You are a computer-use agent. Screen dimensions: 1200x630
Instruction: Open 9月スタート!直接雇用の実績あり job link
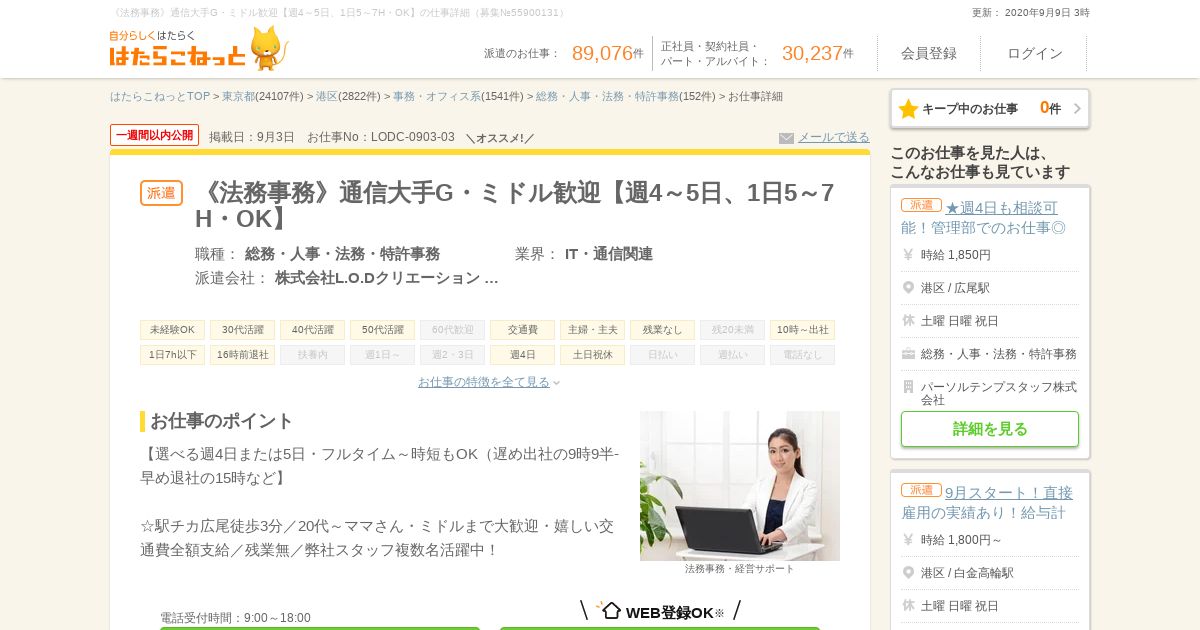click(x=987, y=502)
